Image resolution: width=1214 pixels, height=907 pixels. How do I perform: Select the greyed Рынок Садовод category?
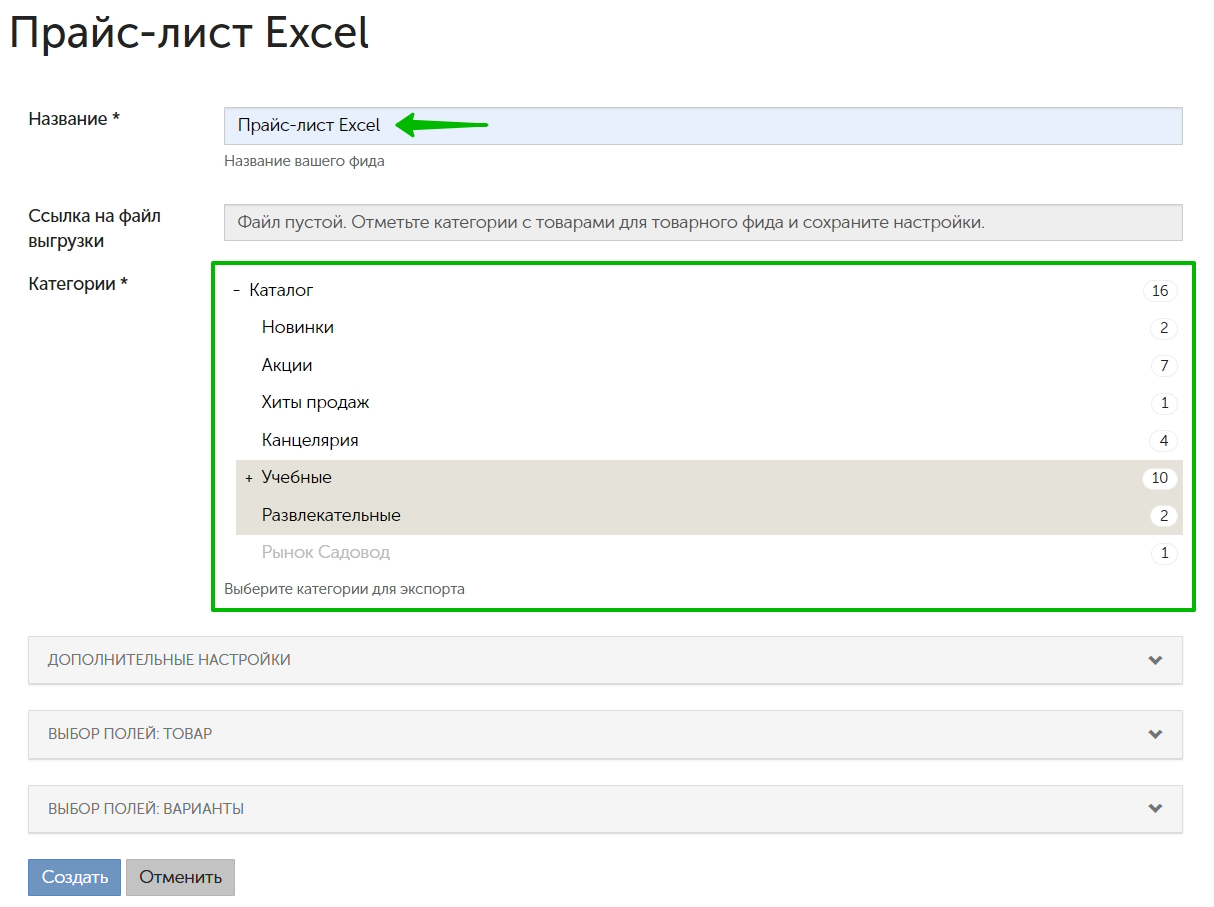point(326,553)
